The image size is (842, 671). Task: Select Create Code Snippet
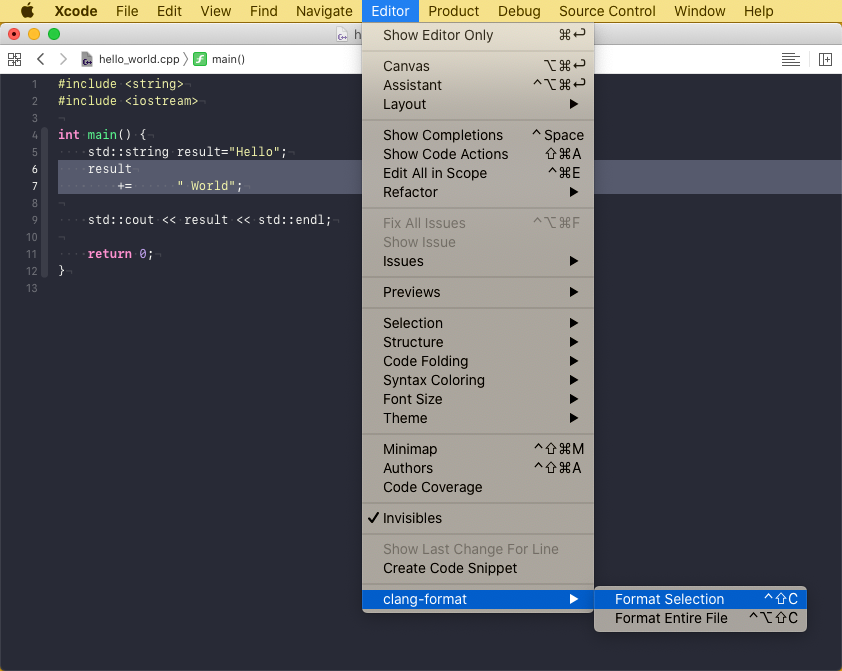(478, 568)
